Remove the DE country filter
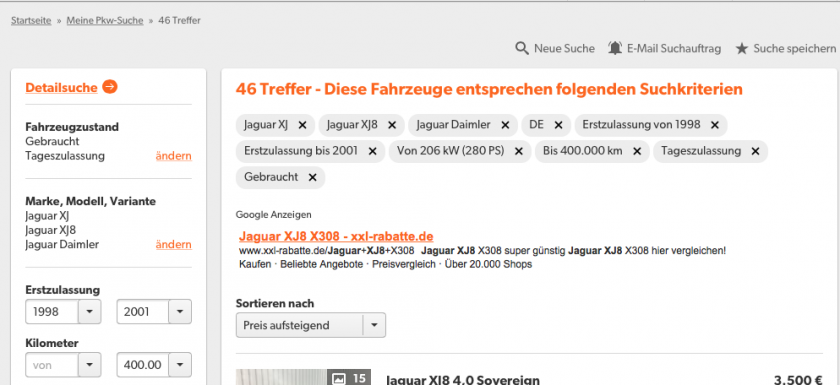 [558, 125]
